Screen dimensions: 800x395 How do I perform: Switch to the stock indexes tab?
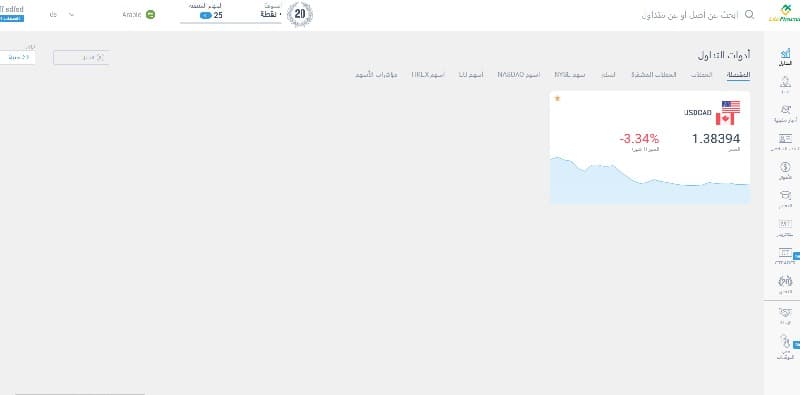pos(377,75)
